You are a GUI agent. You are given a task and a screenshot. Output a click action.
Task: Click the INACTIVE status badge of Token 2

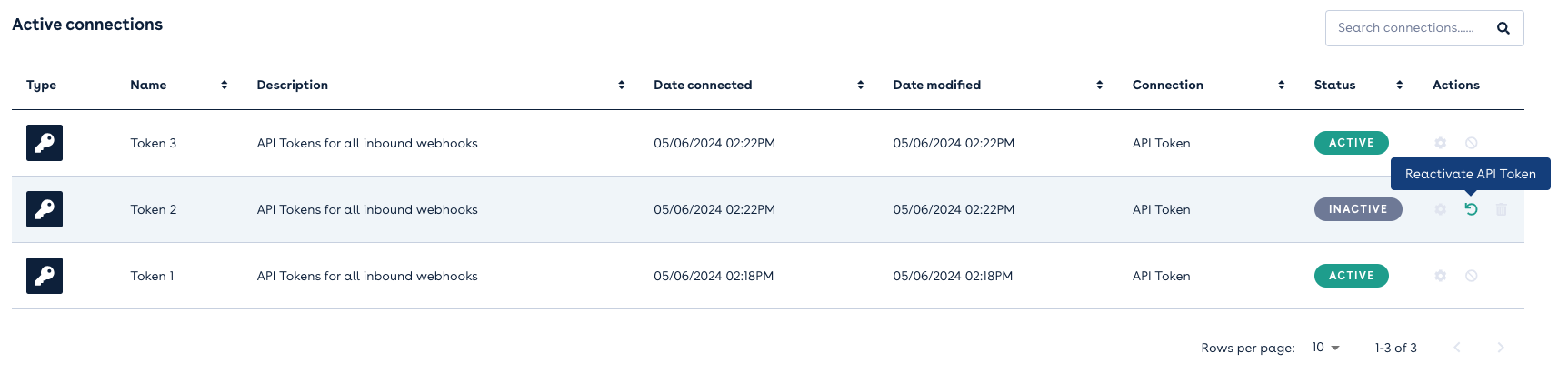coord(1357,209)
